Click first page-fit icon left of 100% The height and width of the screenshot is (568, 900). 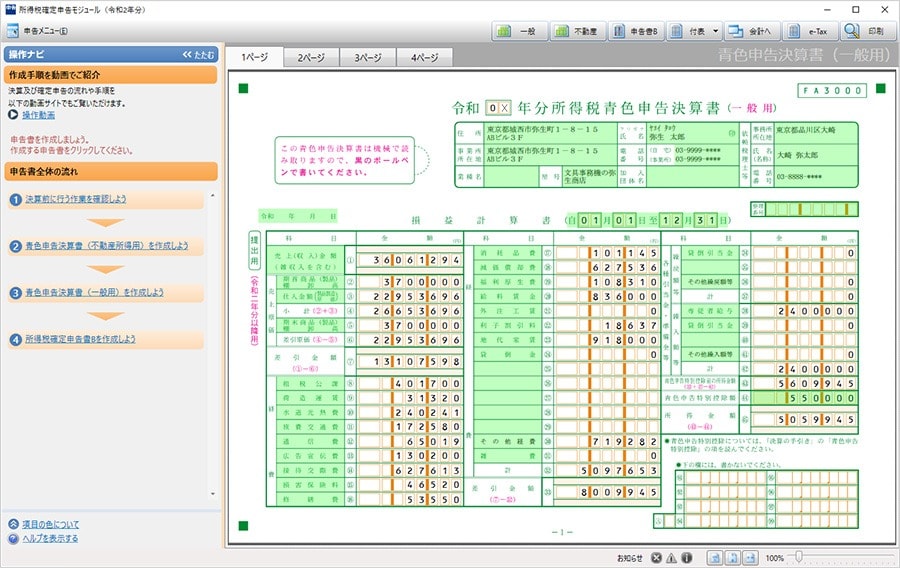715,558
